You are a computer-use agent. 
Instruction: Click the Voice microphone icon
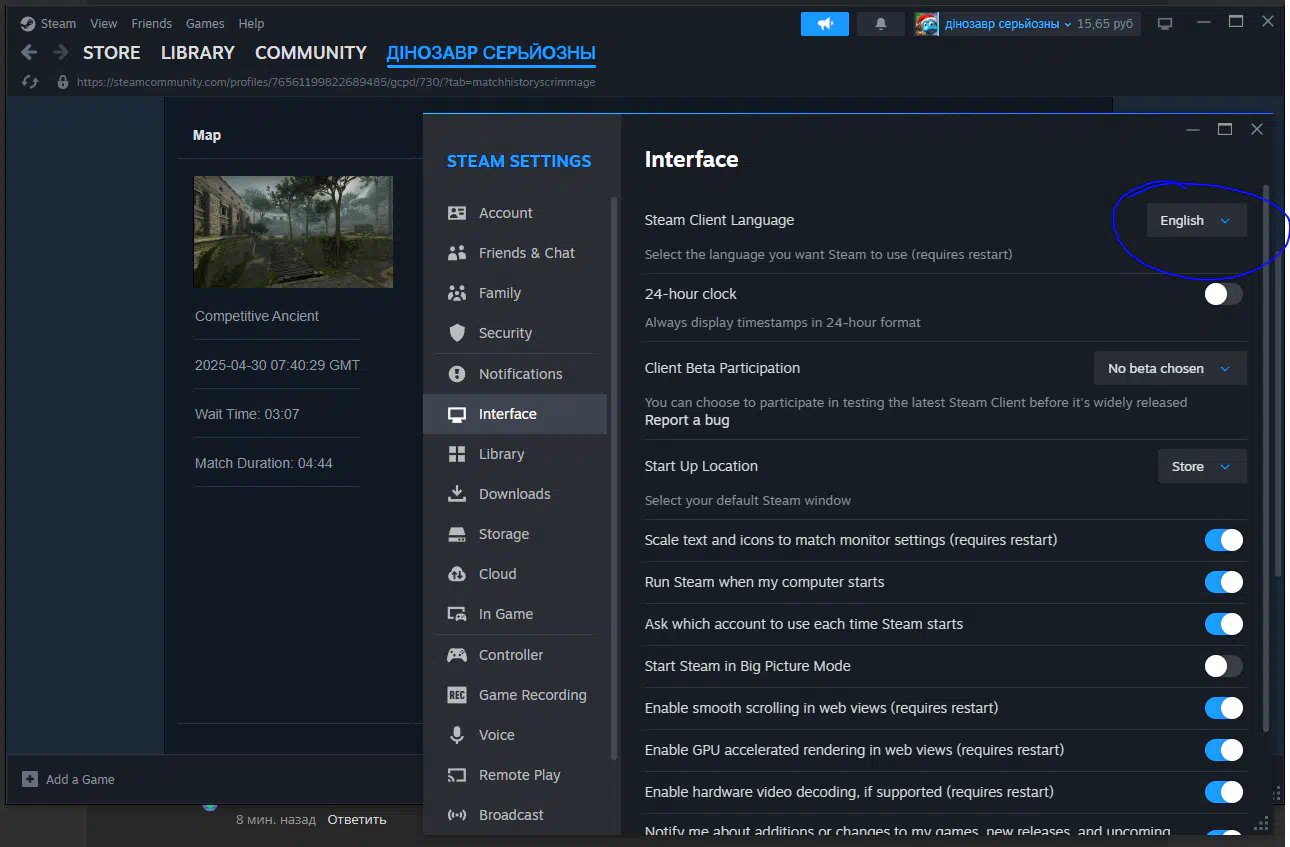457,735
